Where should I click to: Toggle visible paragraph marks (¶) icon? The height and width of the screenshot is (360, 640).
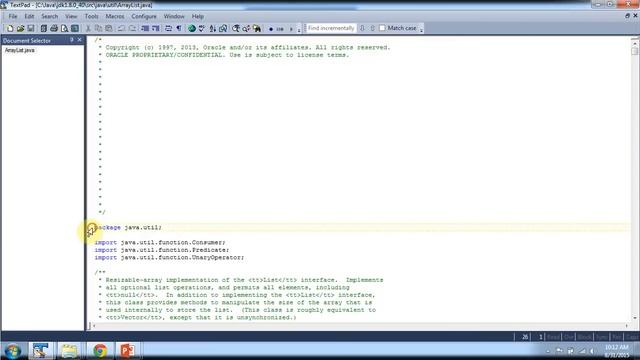click(179, 29)
